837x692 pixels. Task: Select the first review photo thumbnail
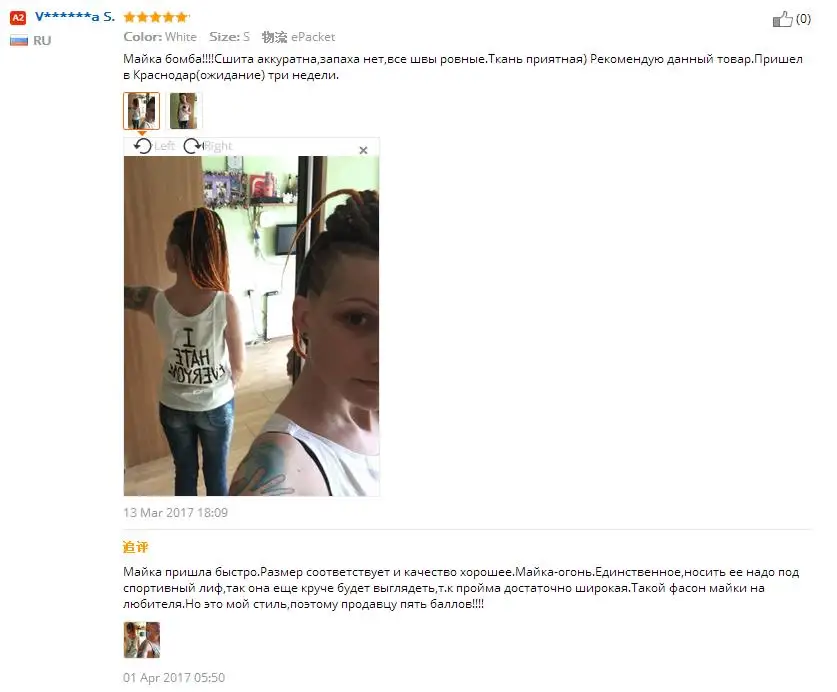(141, 111)
